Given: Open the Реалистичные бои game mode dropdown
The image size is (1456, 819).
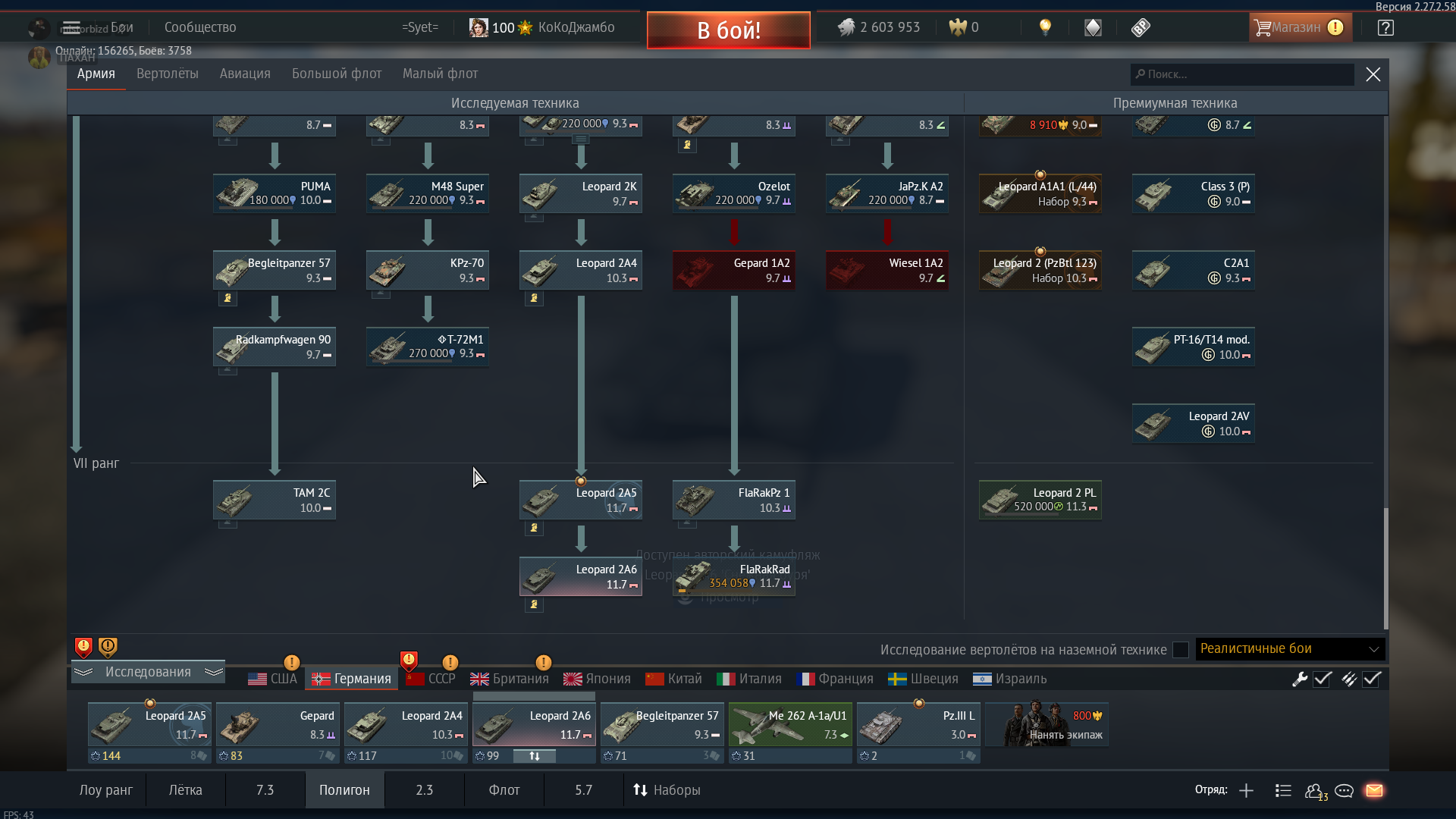Looking at the screenshot, I should point(1290,649).
